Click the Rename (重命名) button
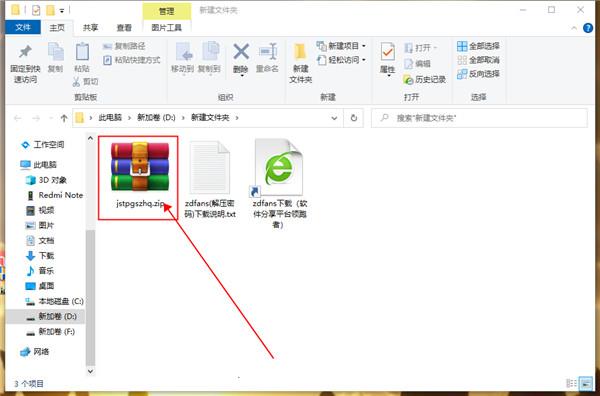Viewport: 600px width, 396px height. pos(267,57)
